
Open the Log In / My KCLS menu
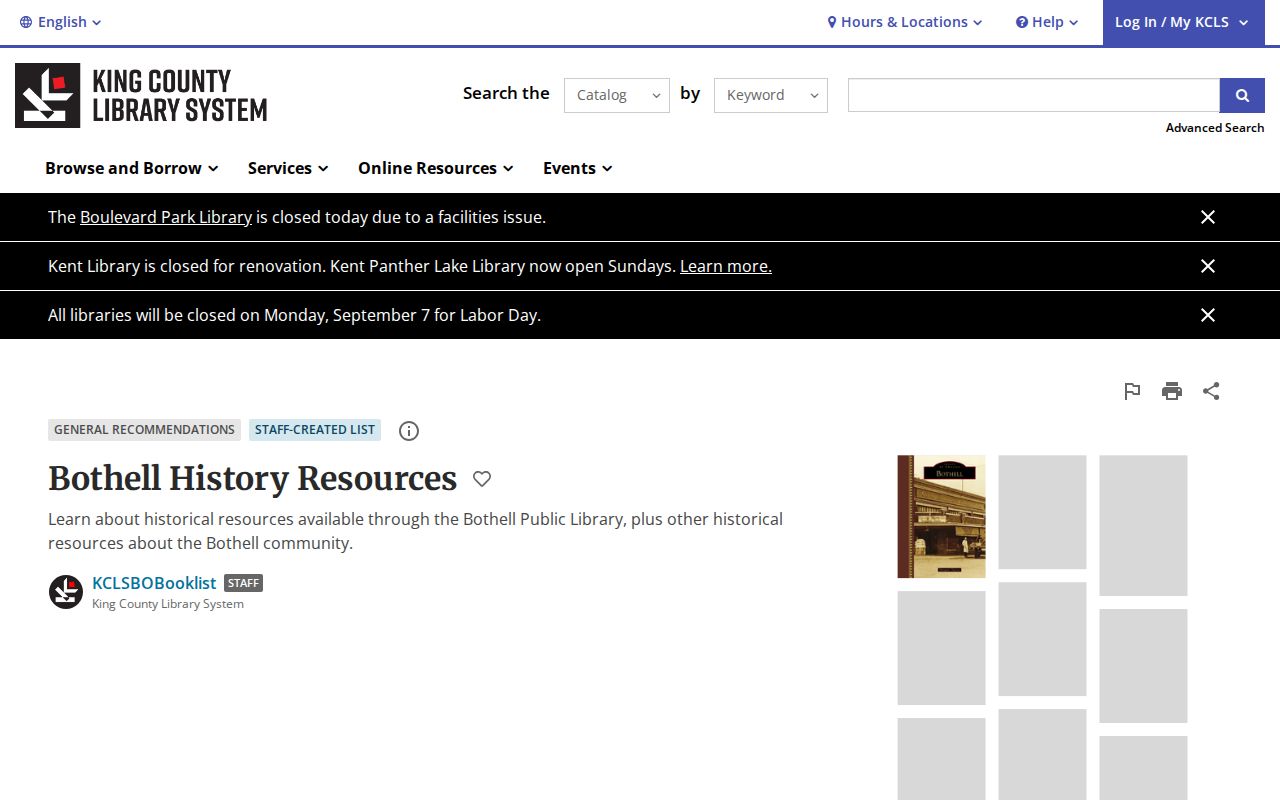tap(1183, 22)
